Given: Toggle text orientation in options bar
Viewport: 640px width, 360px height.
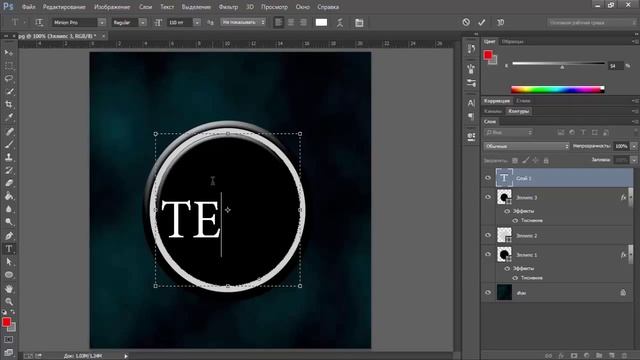Looking at the screenshot, I should (x=39, y=22).
